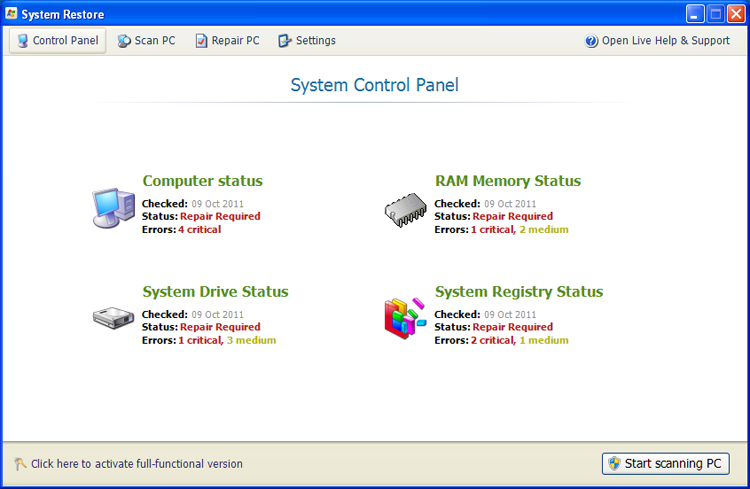This screenshot has width=750, height=489.
Task: Click the question mark help icon
Action: click(x=591, y=41)
